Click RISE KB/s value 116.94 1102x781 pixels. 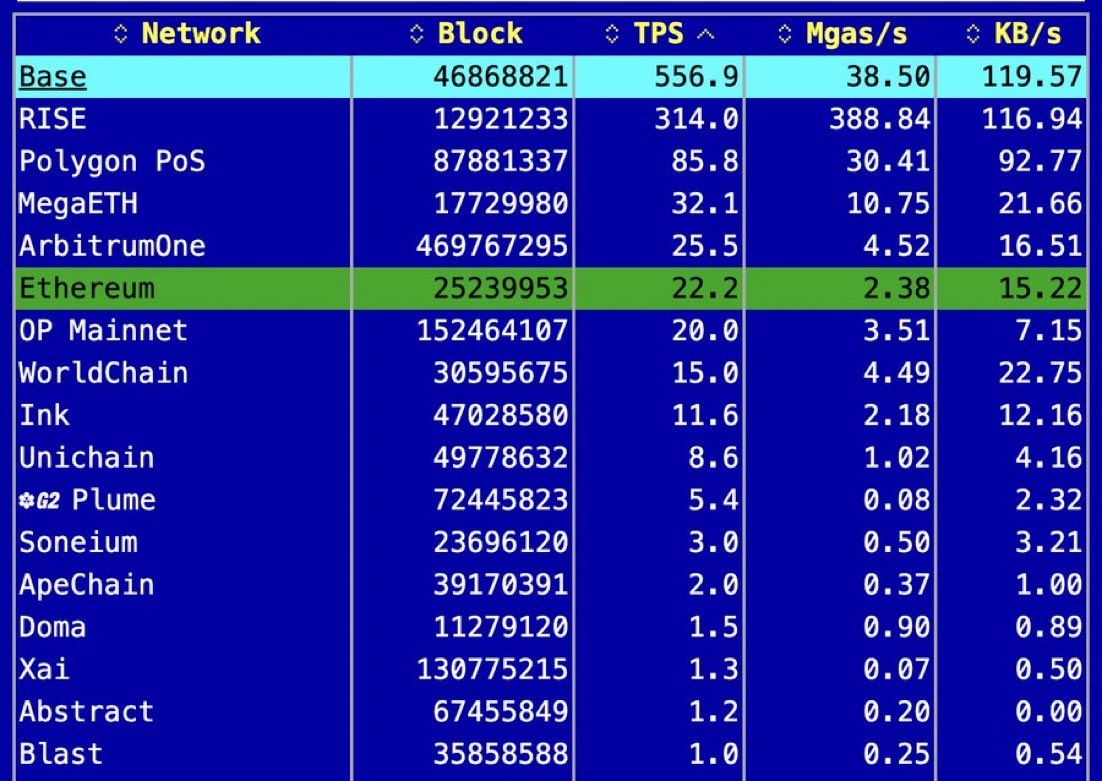pyautogui.click(x=1032, y=119)
